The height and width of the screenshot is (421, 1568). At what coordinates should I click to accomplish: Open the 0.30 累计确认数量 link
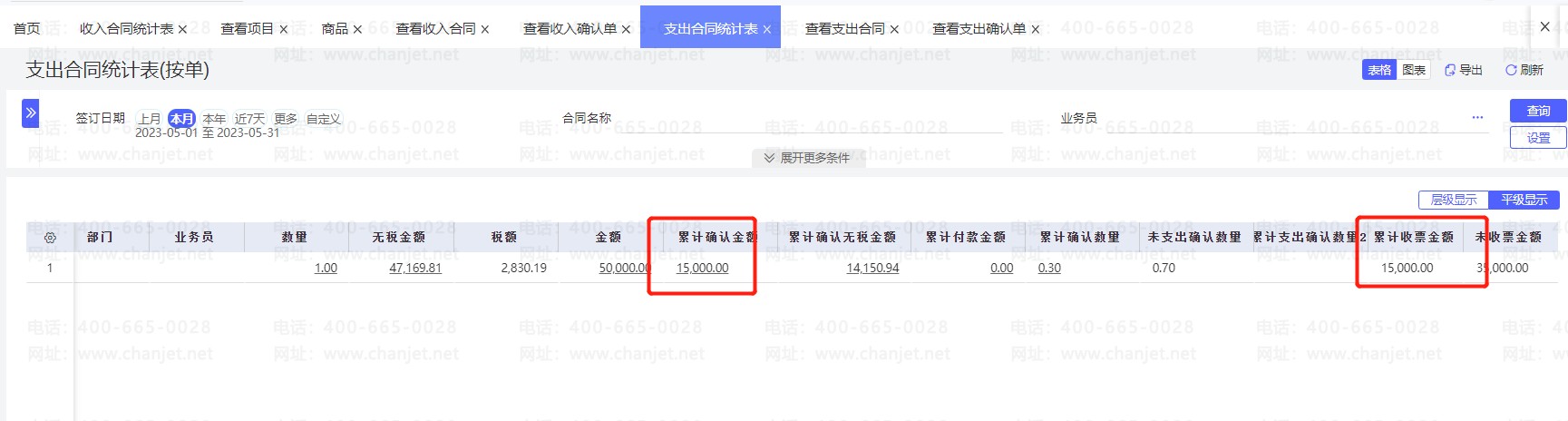(x=1049, y=268)
